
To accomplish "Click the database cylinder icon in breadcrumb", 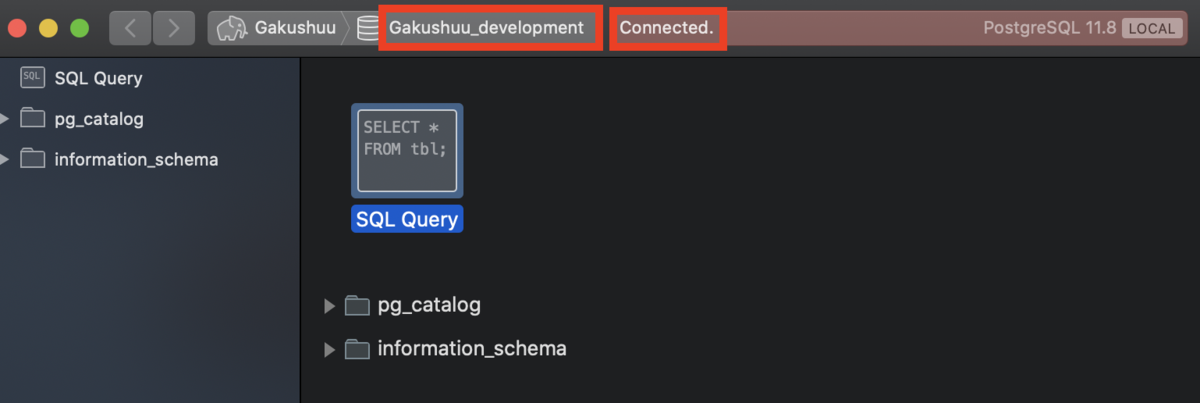I will tap(367, 28).
